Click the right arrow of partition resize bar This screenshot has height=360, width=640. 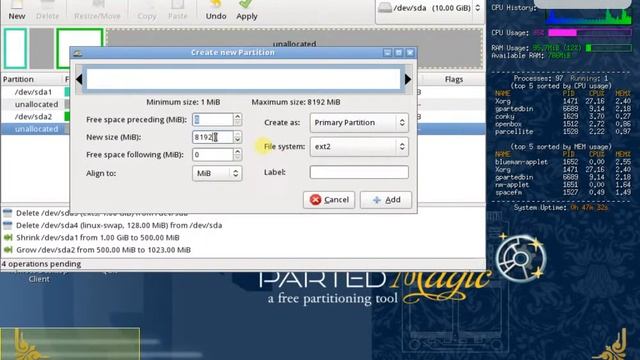click(407, 79)
